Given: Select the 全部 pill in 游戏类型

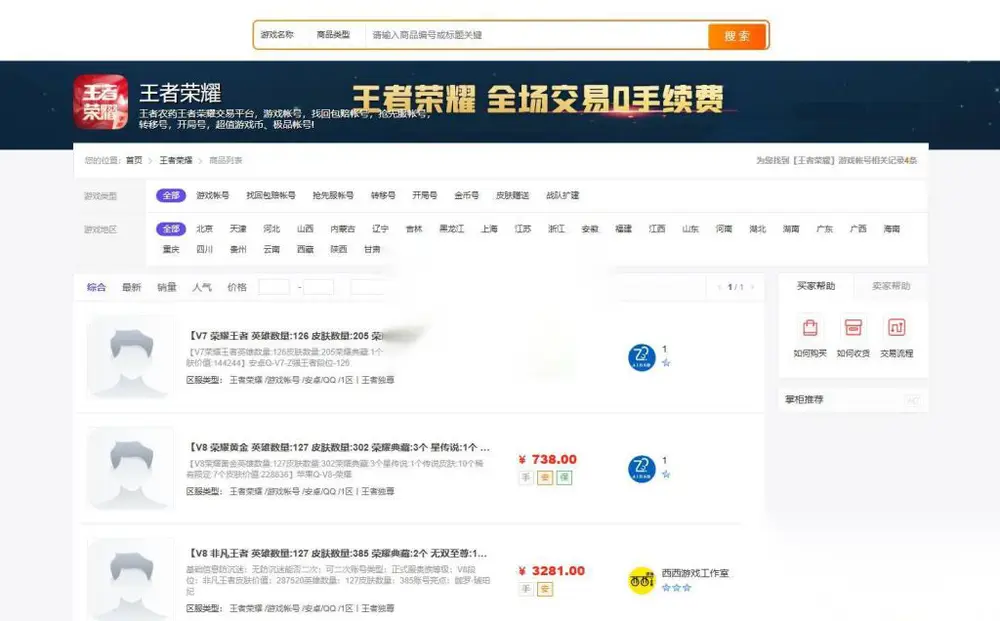Looking at the screenshot, I should coord(171,195).
